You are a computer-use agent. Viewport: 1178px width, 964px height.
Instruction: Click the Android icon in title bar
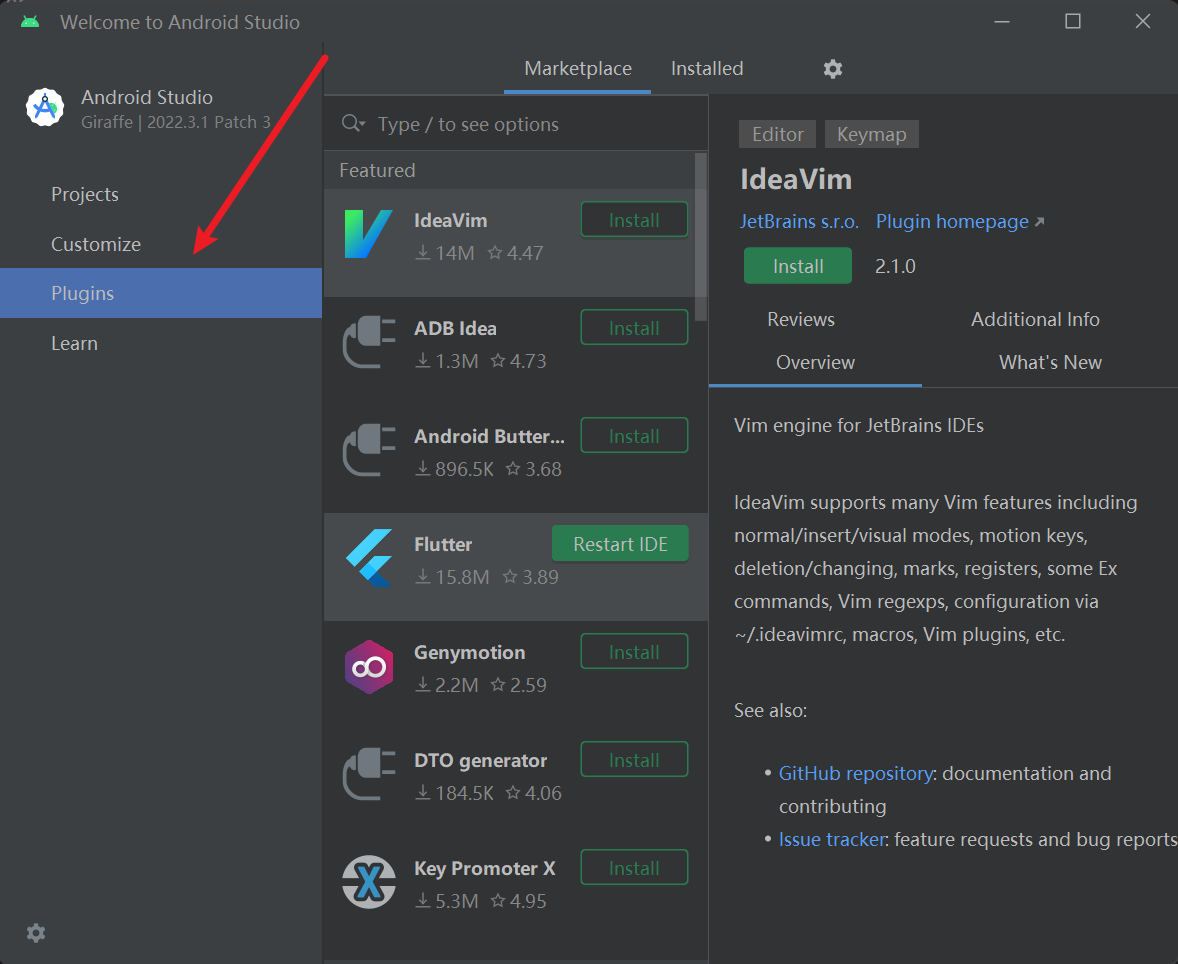(x=30, y=22)
